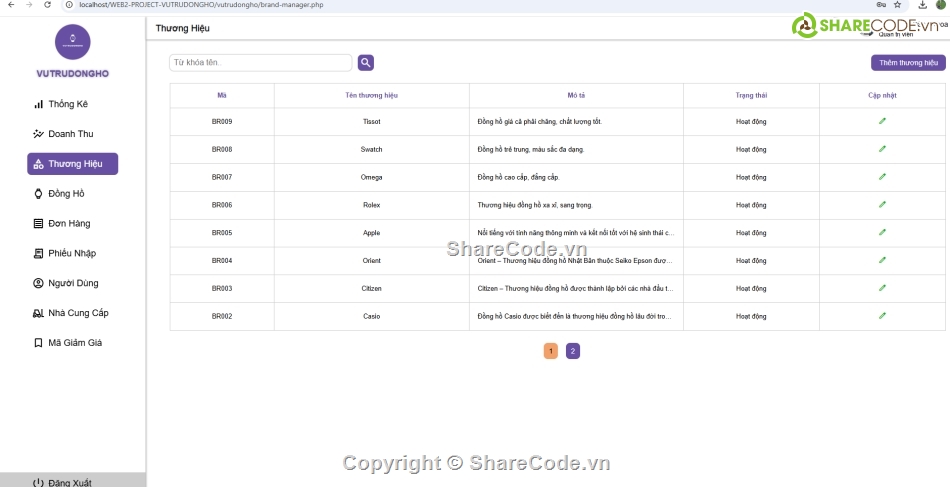Screen dimensions: 950x487
Task: Click edit pencil in Apple row
Action: [x=882, y=233]
